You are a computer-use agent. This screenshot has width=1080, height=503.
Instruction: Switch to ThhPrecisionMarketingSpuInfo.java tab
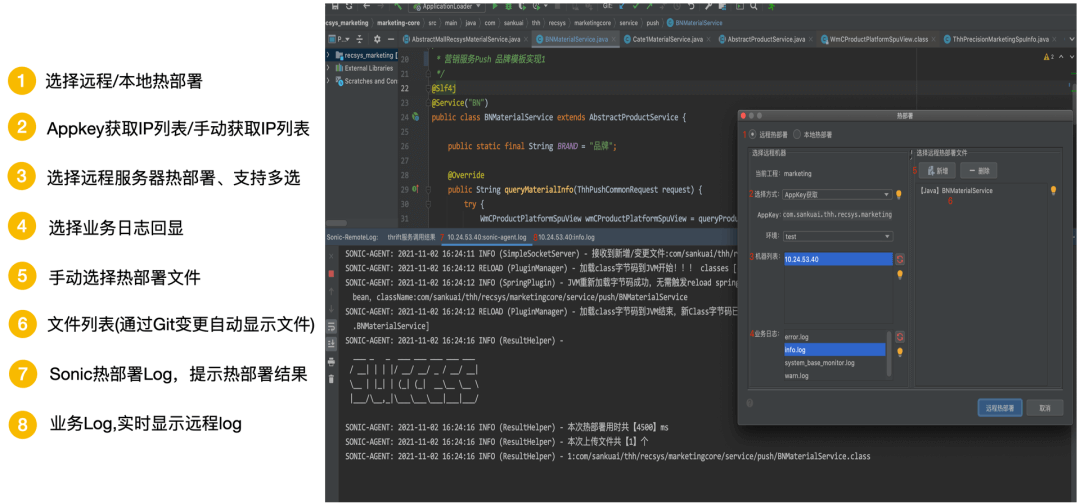click(999, 39)
